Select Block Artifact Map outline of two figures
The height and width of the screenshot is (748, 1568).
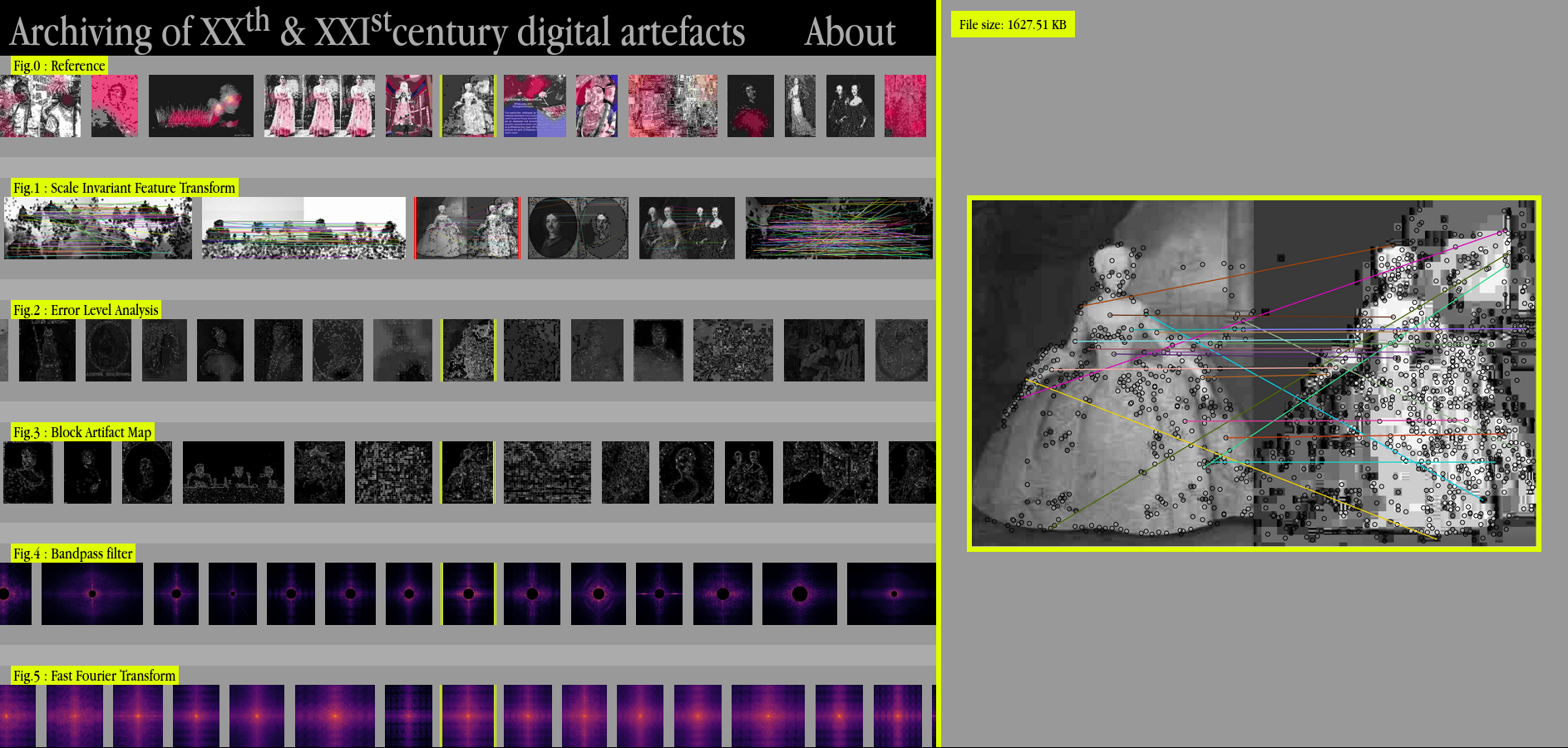749,472
